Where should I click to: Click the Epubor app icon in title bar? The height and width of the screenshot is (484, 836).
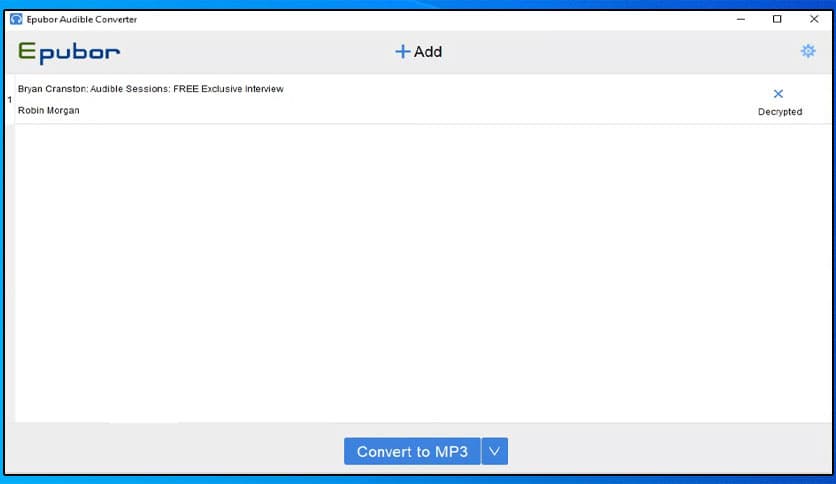click(x=16, y=19)
